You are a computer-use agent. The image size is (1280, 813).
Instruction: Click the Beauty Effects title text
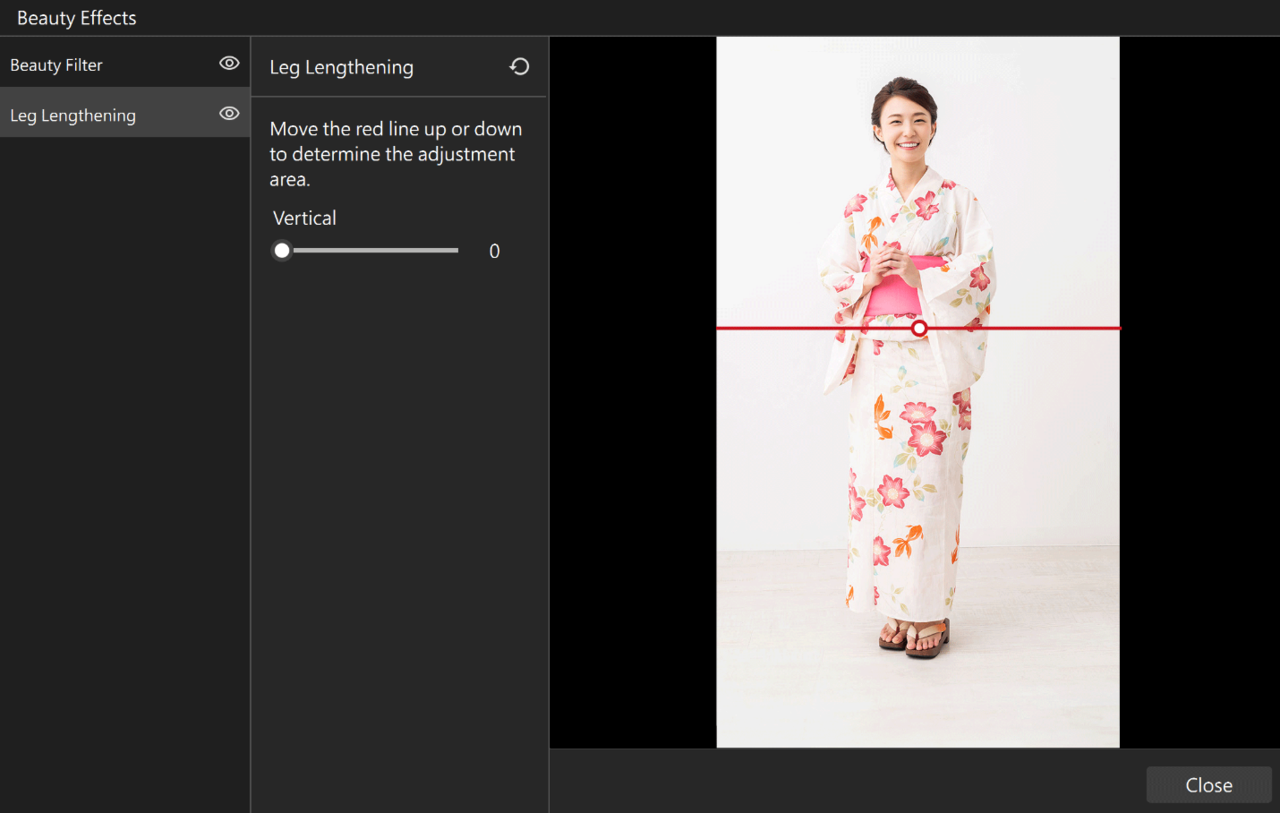[76, 17]
